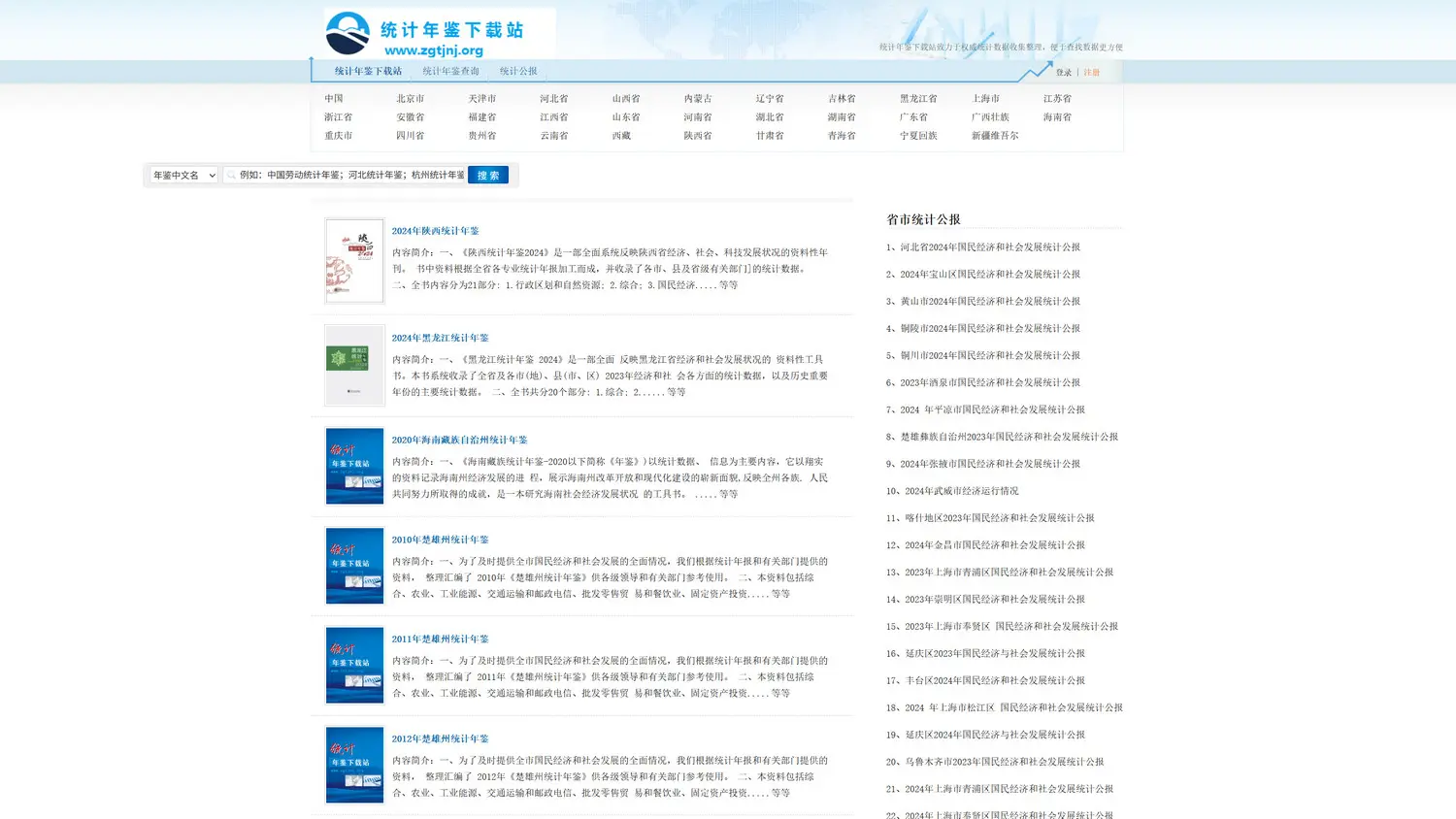Select 广东省 in region list

pos(913,117)
